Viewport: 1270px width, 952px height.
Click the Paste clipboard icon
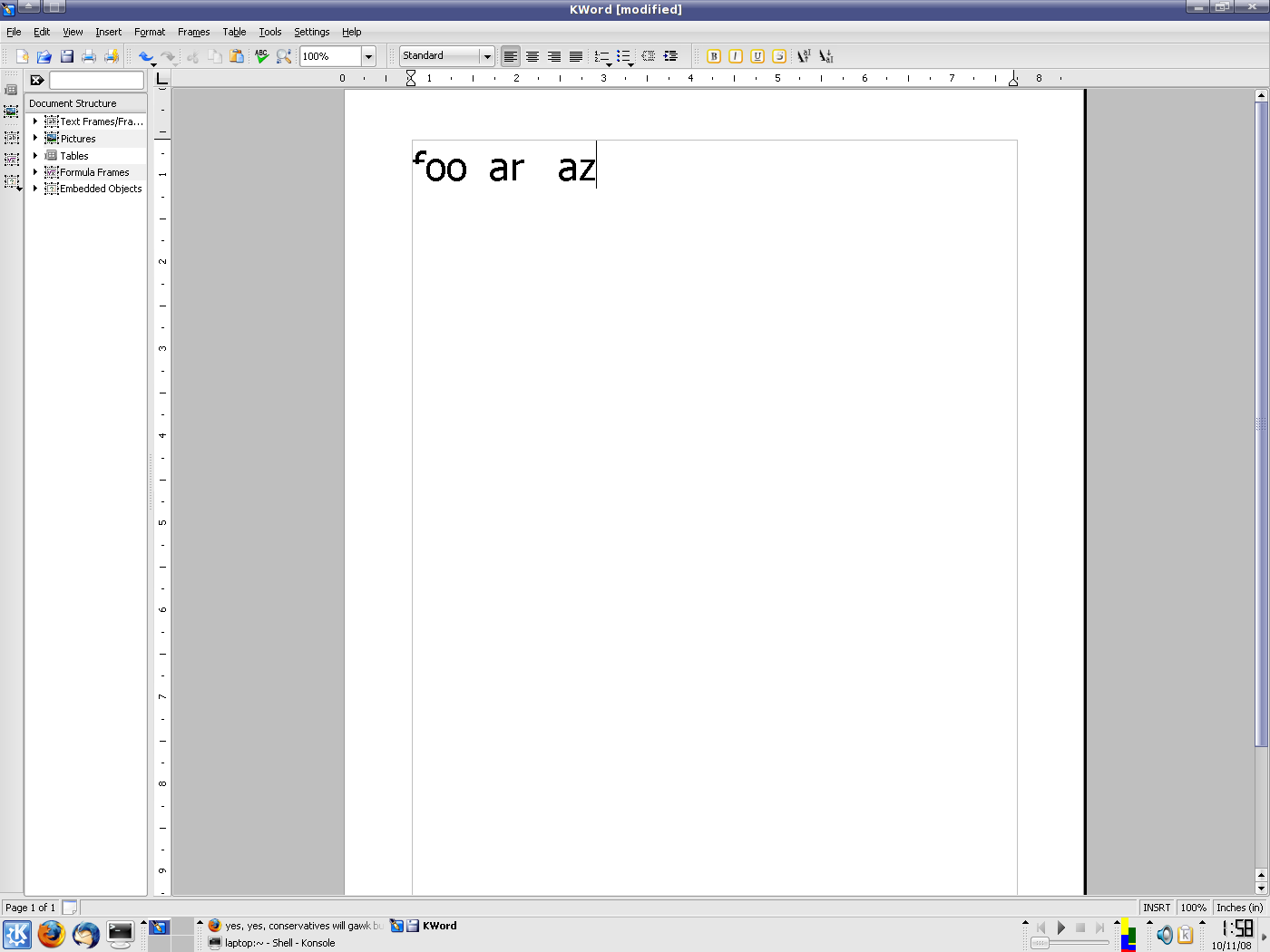(237, 56)
